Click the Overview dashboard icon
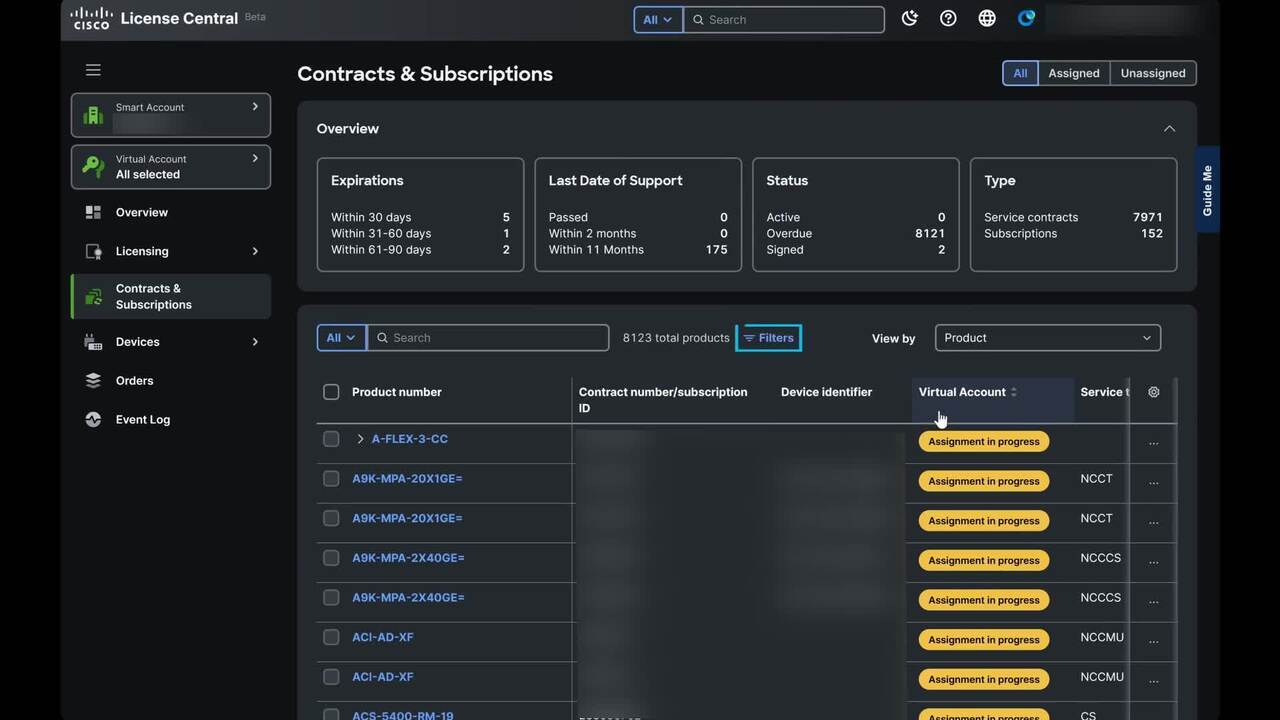This screenshot has width=1280, height=720. coord(93,212)
